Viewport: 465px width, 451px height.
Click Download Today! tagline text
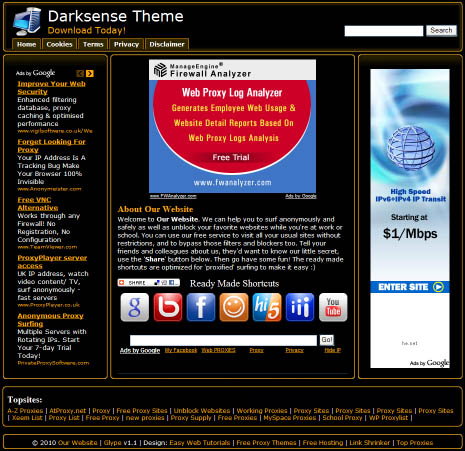coord(87,30)
